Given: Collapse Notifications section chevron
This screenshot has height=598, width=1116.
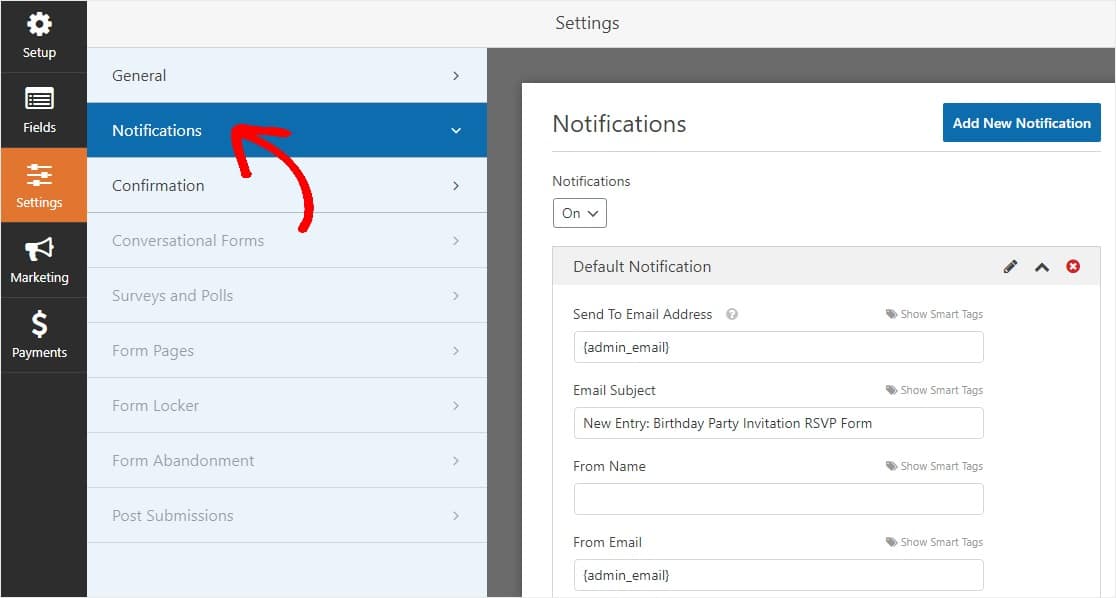Looking at the screenshot, I should click(456, 131).
